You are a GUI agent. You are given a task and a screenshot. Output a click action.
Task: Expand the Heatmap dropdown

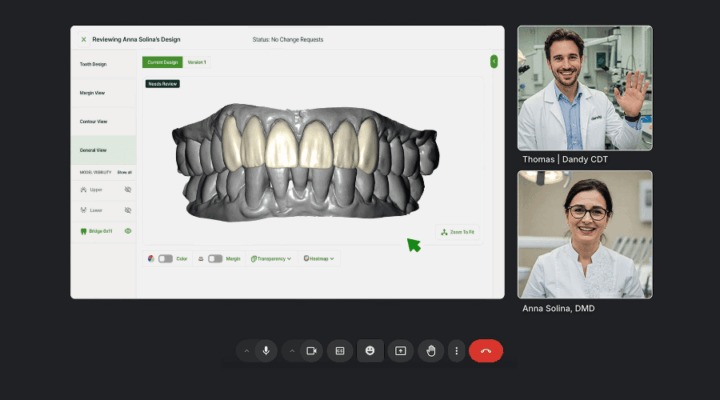click(319, 258)
